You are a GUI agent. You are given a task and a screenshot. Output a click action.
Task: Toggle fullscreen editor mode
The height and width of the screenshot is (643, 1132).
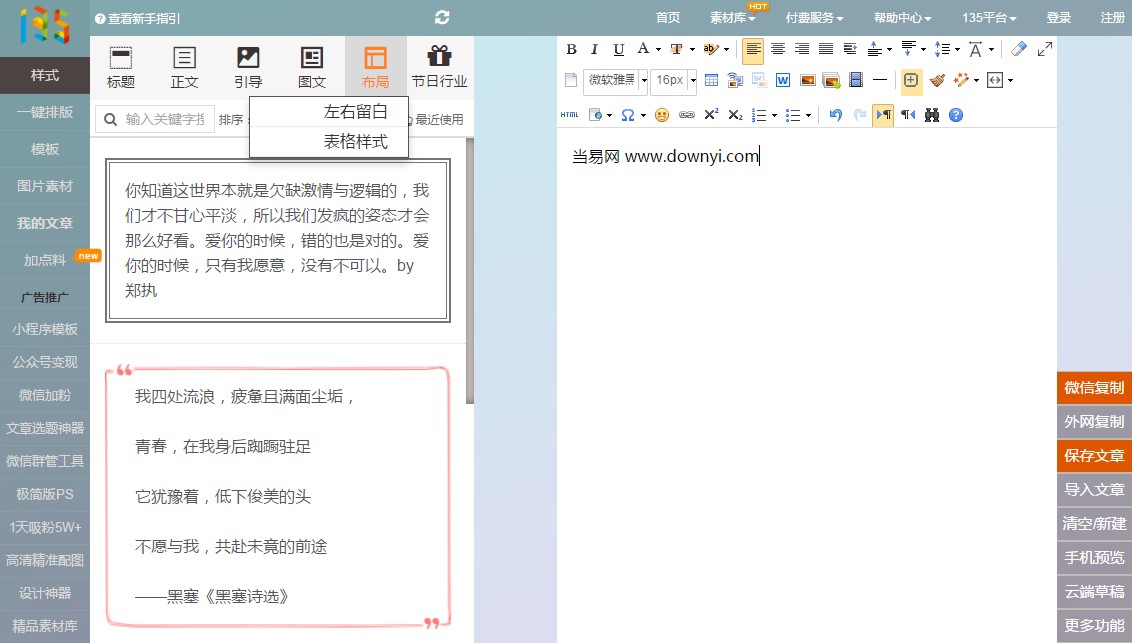(x=1045, y=49)
